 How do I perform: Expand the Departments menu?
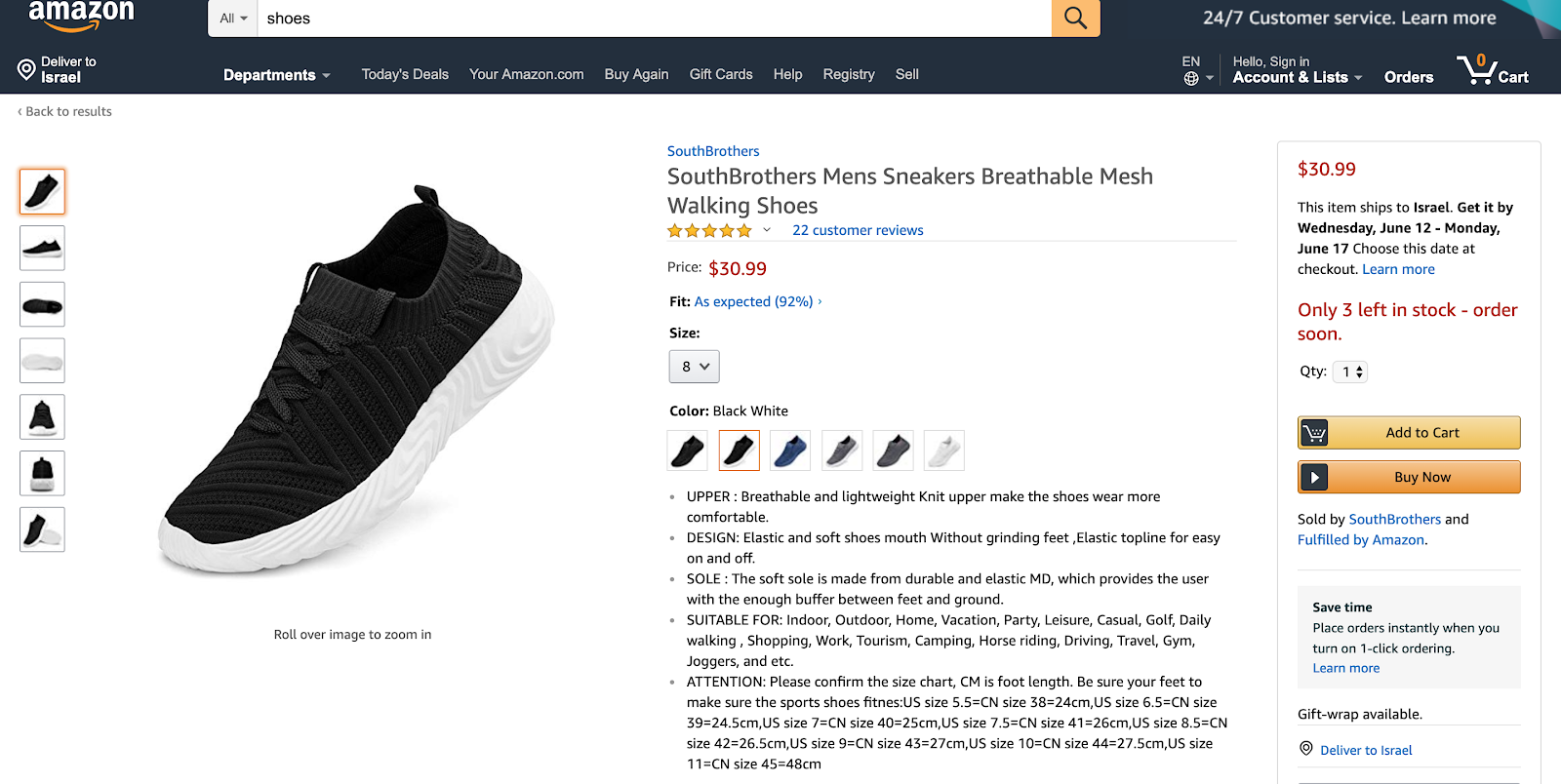(276, 75)
